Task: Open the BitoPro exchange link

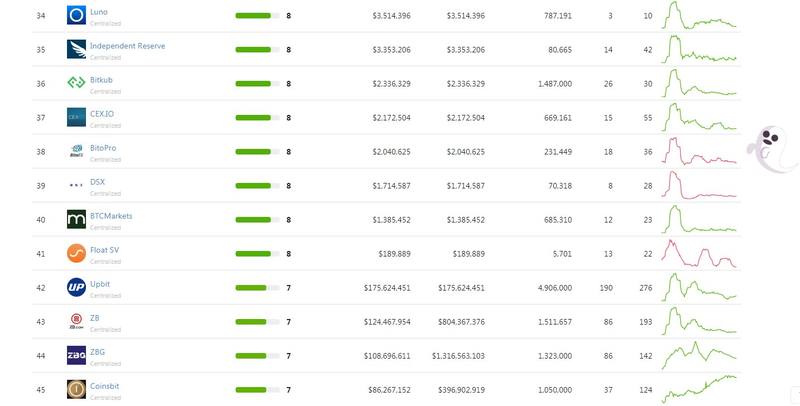Action: click(103, 148)
